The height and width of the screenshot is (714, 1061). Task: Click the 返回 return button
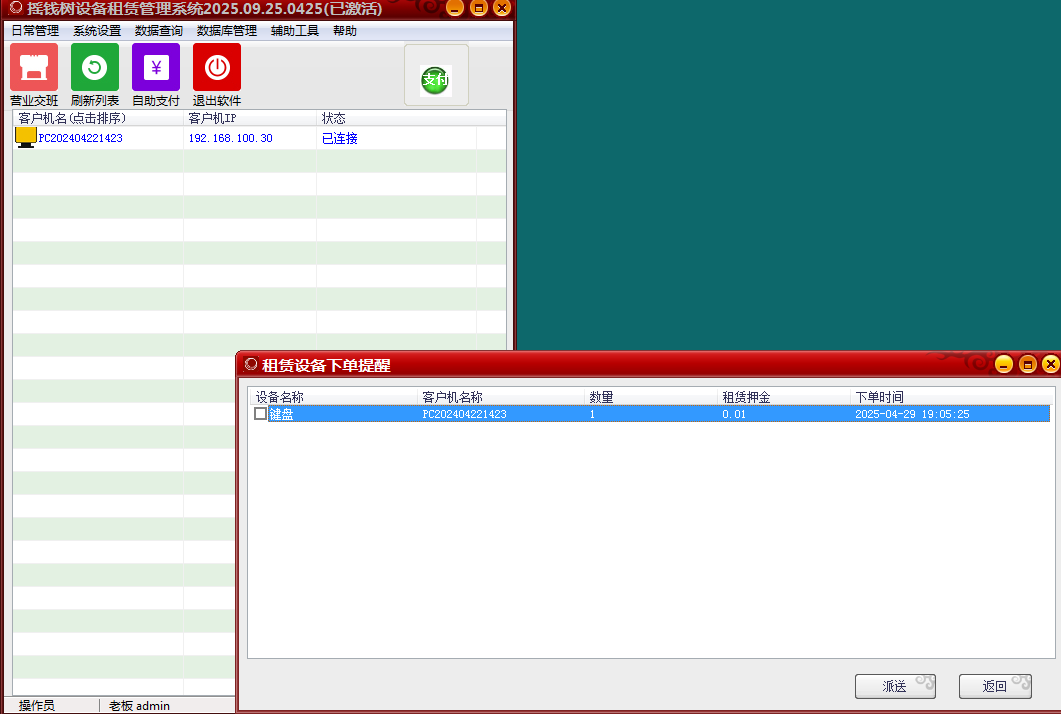coord(995,686)
